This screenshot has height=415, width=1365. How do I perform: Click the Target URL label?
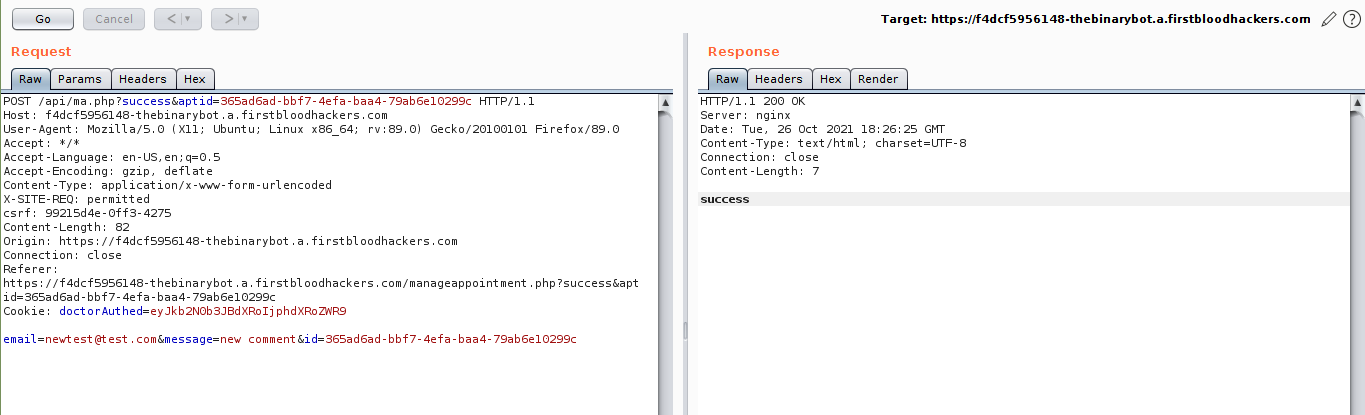coord(1095,19)
